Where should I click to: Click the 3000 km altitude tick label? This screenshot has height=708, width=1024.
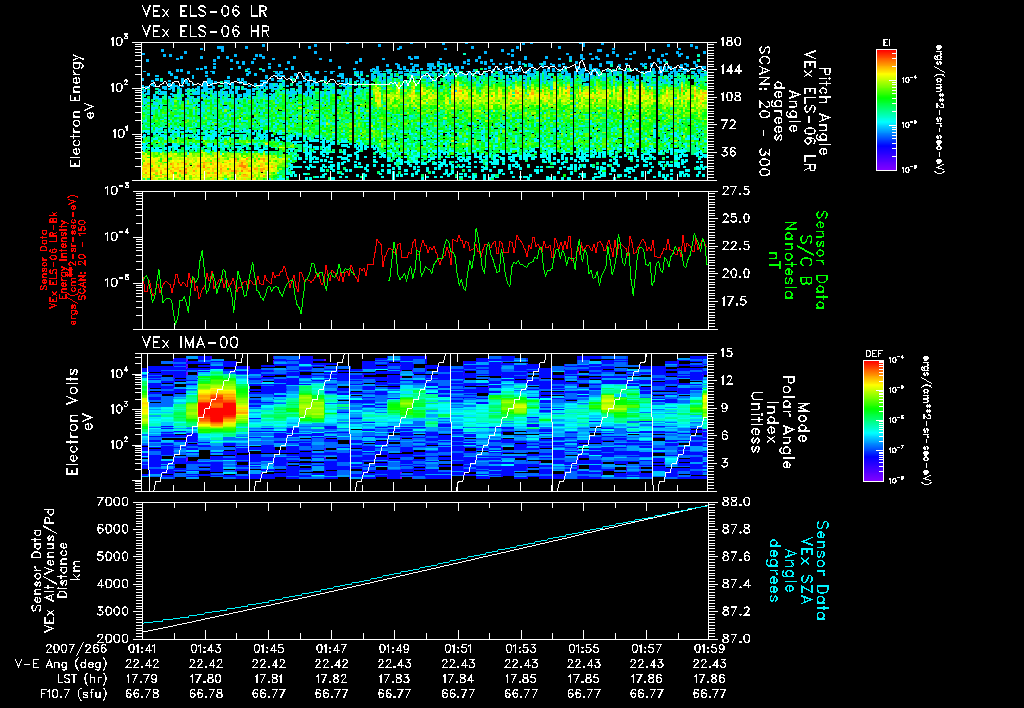click(112, 611)
